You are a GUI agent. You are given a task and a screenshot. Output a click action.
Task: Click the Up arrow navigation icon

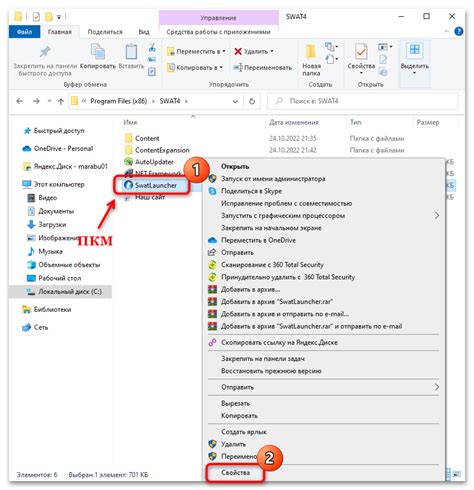pyautogui.click(x=61, y=101)
